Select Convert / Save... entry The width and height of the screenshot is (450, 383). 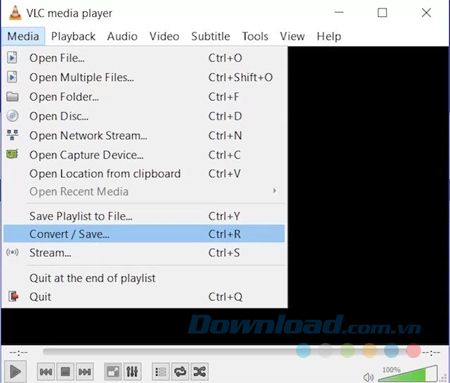[x=144, y=234]
